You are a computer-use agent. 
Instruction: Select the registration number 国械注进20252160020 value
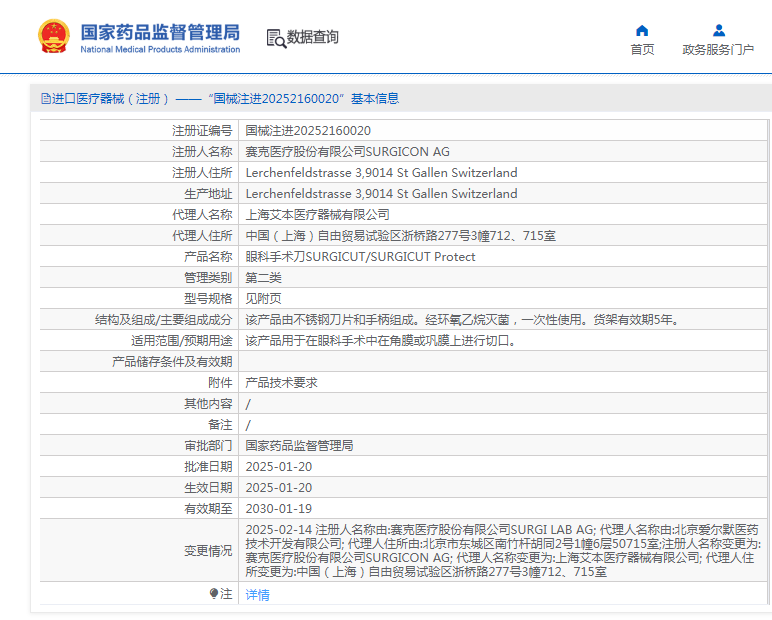(308, 131)
